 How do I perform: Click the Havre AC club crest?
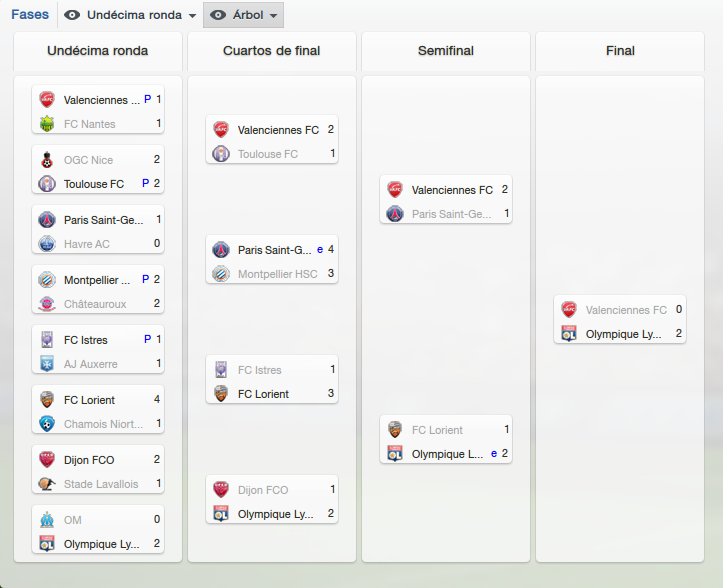pos(47,244)
